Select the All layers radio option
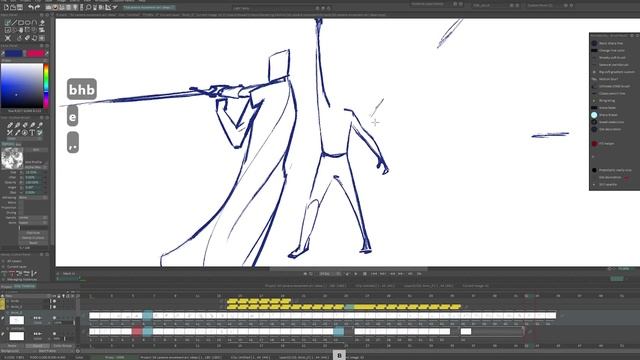This screenshot has width=640, height=360. tap(4, 261)
